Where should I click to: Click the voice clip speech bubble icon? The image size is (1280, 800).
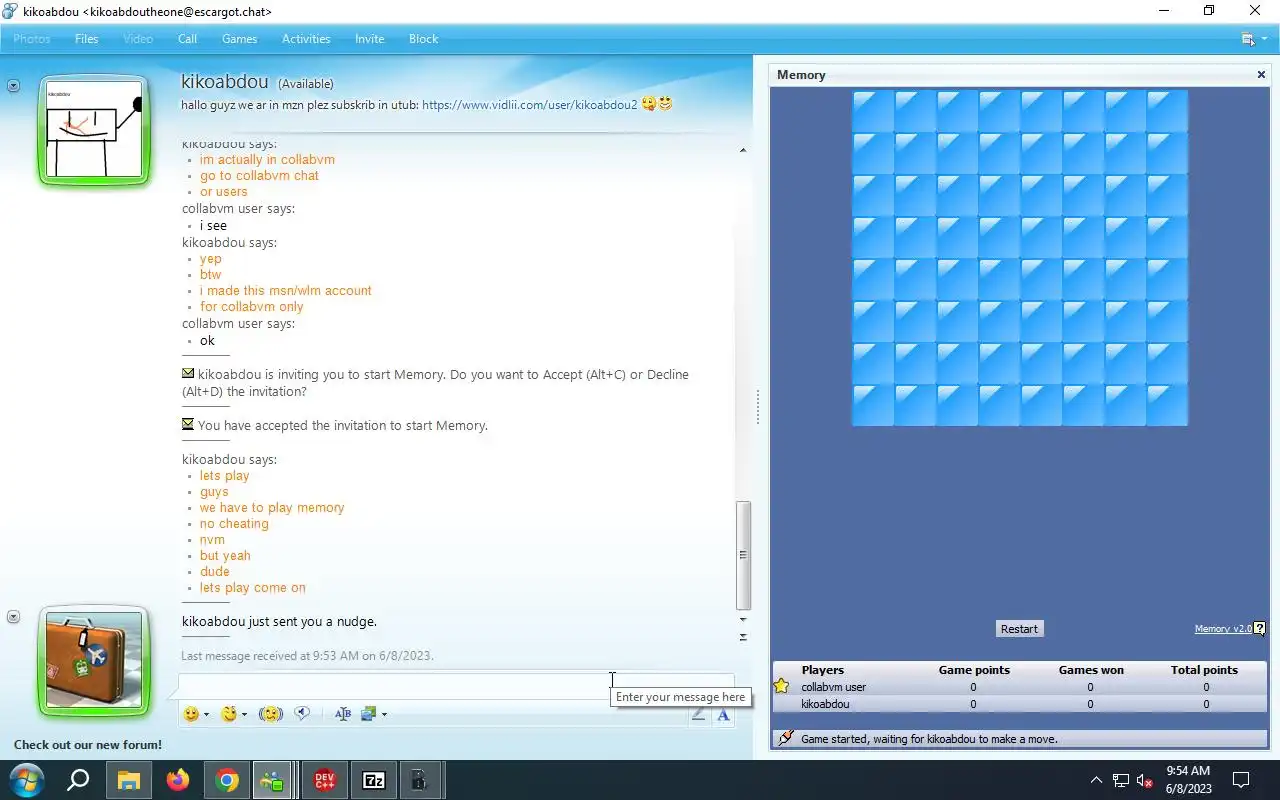(x=302, y=714)
